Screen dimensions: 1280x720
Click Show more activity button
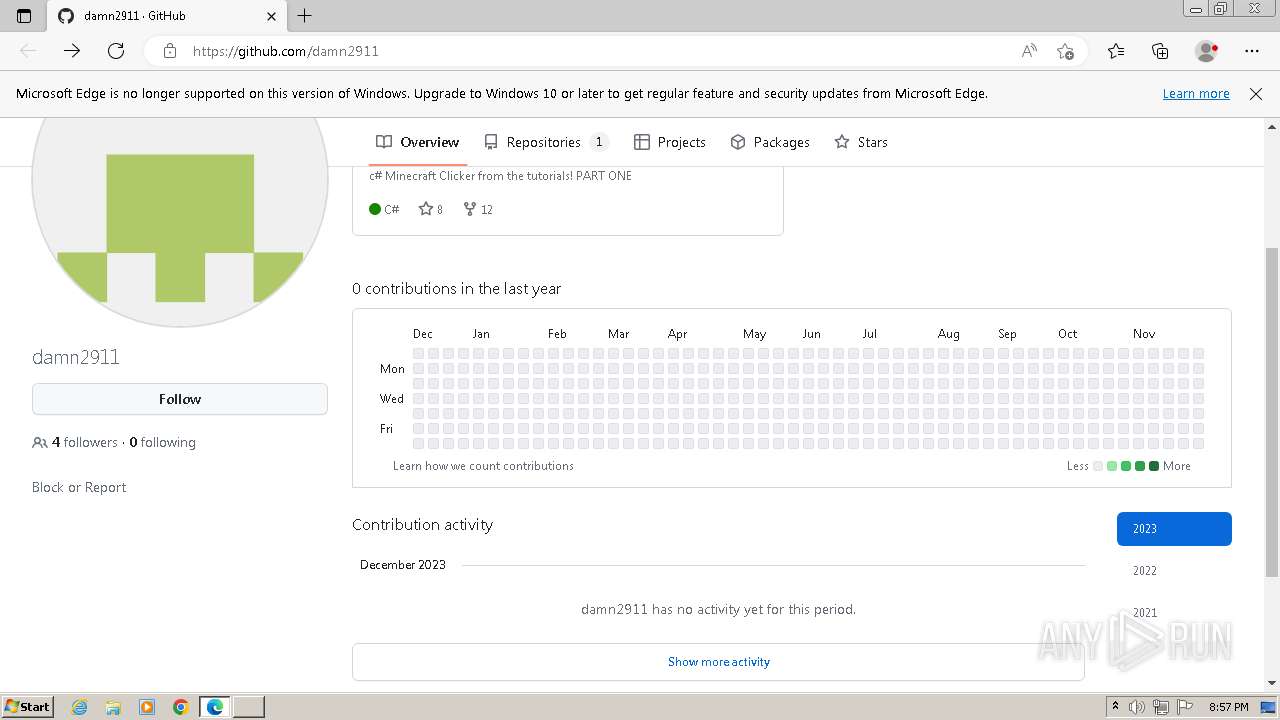718,662
